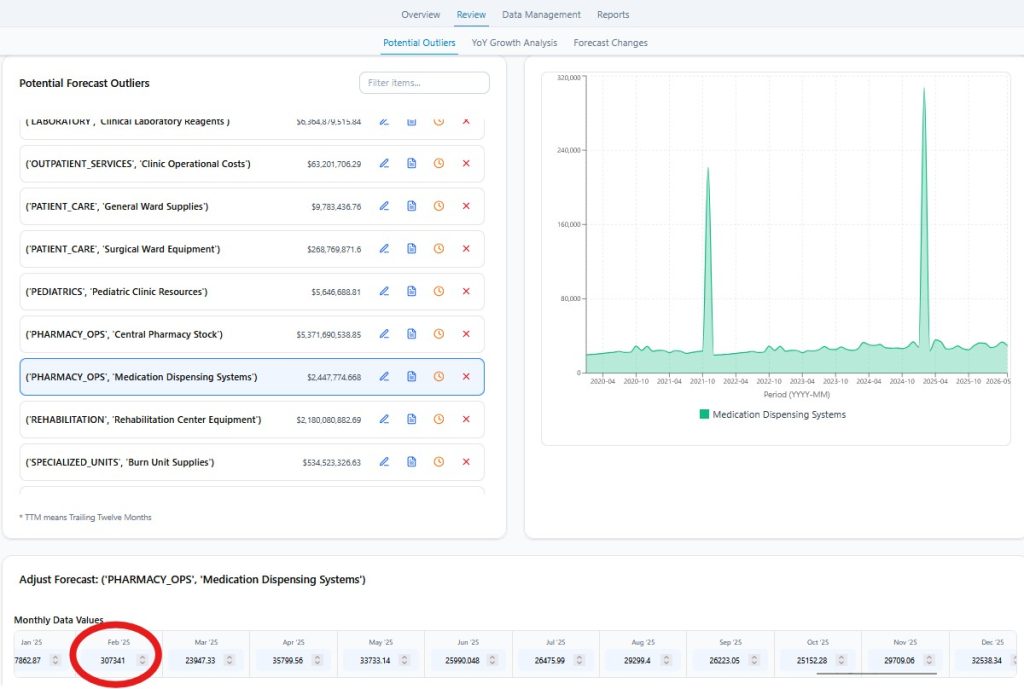
Task: Click the Mar '25 value stepper arrows
Action: pos(229,660)
